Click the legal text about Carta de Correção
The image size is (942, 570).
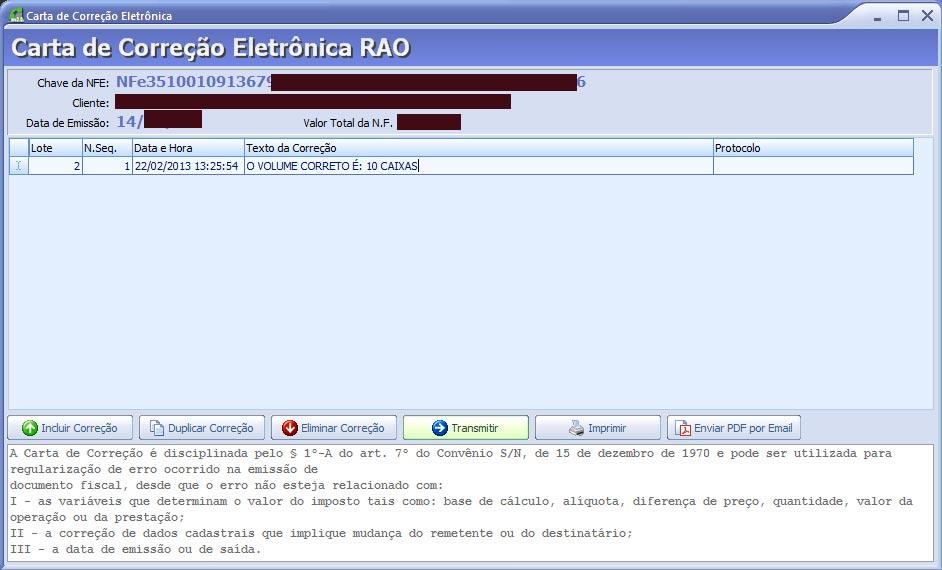pos(470,502)
